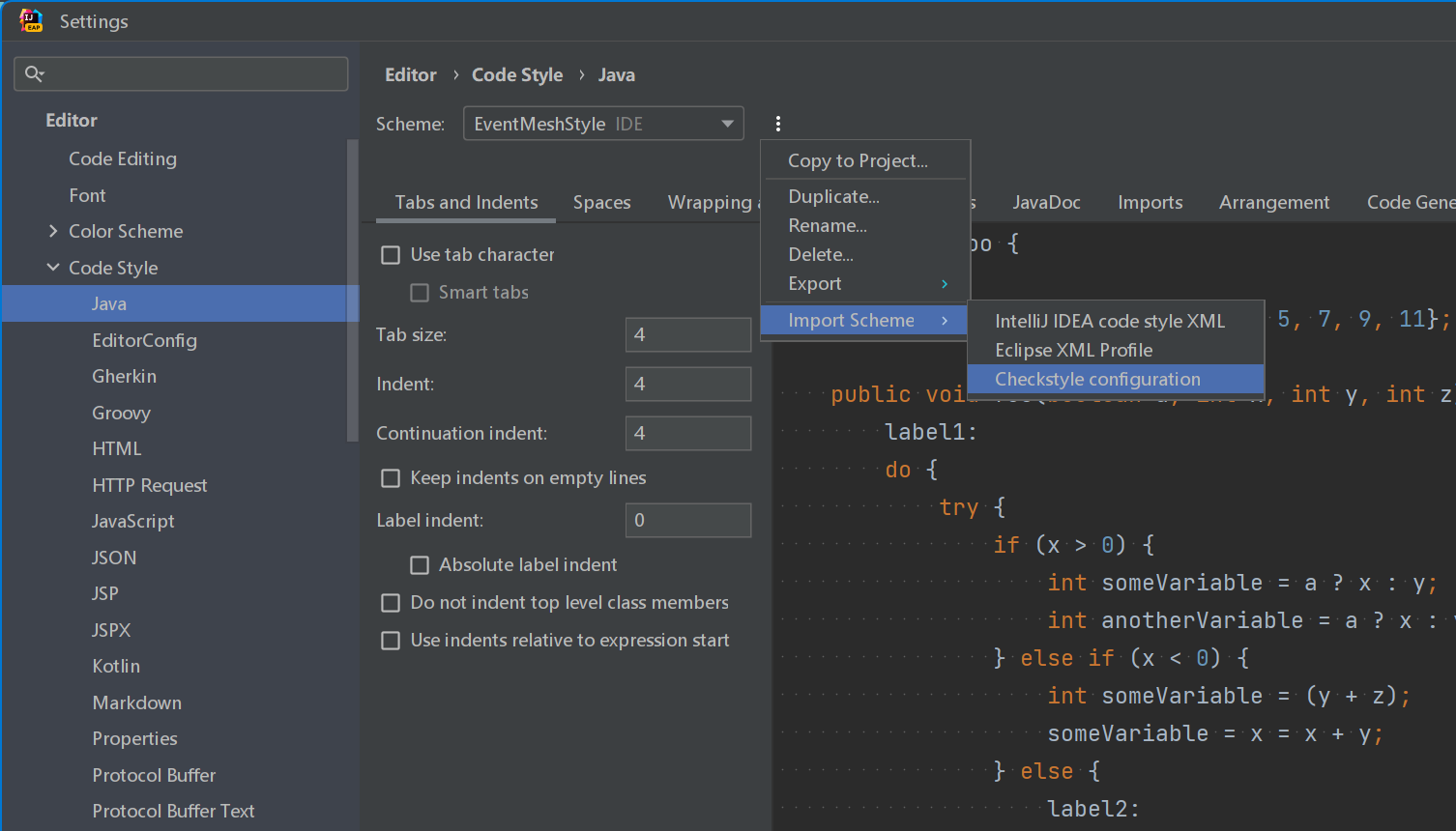Check Absolute label indent option
Image resolution: width=1456 pixels, height=831 pixels.
pos(420,565)
